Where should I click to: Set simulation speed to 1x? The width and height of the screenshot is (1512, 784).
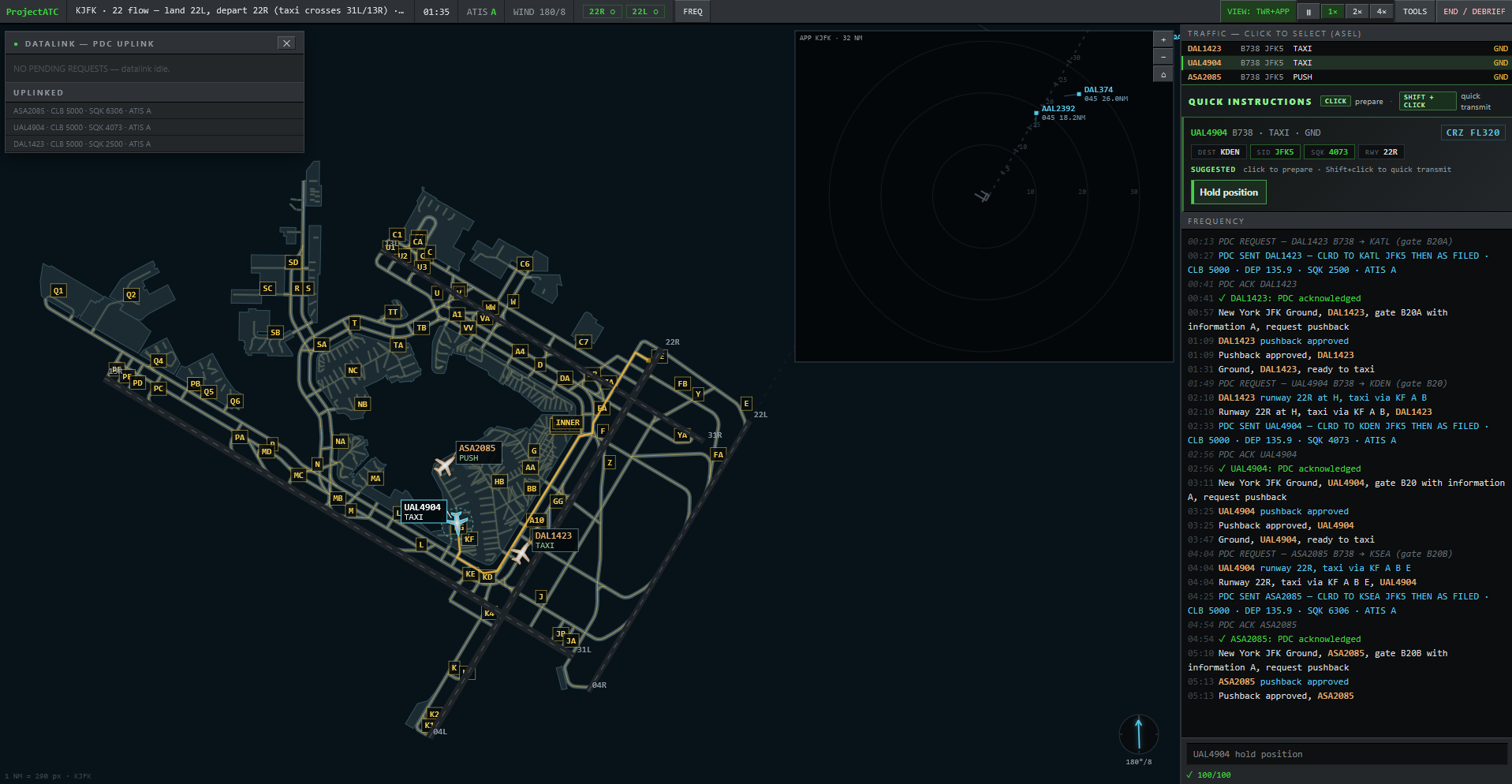click(x=1332, y=12)
